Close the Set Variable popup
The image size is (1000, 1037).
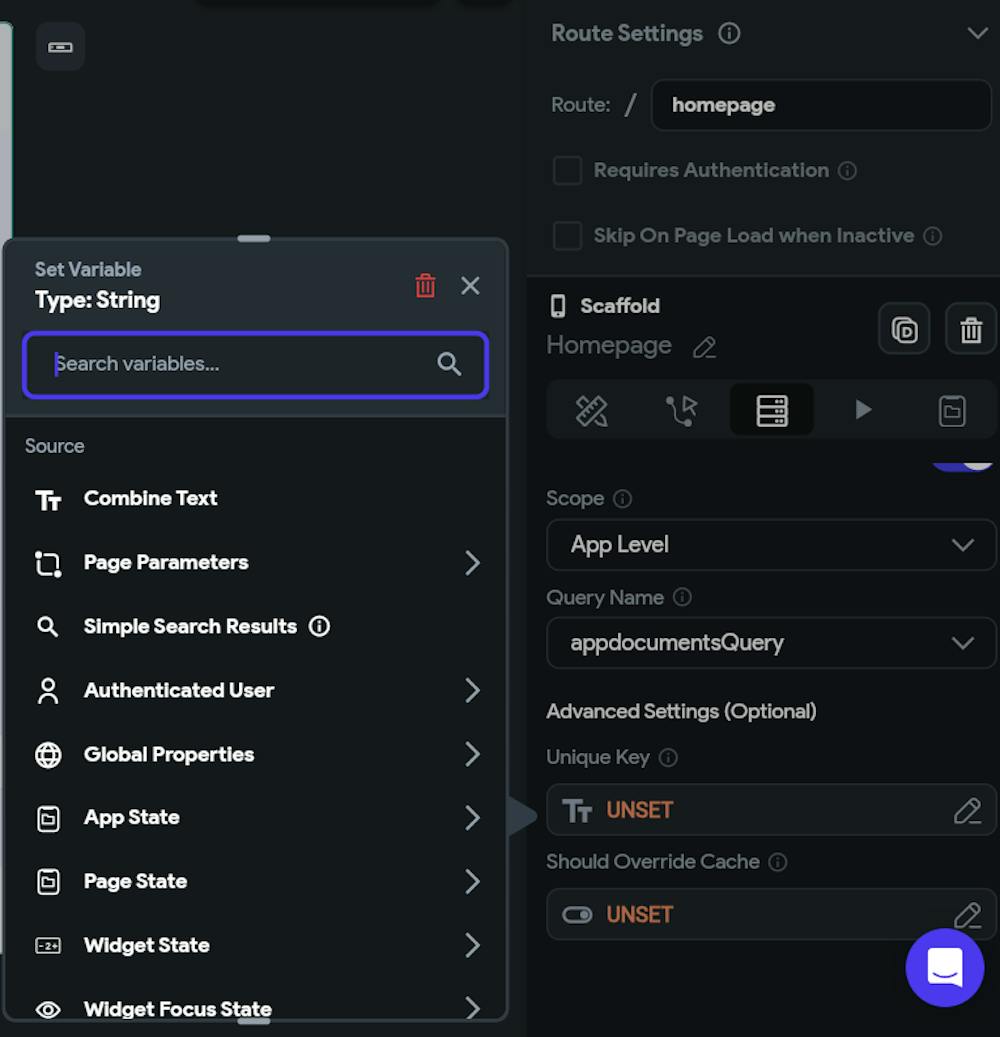click(x=470, y=286)
